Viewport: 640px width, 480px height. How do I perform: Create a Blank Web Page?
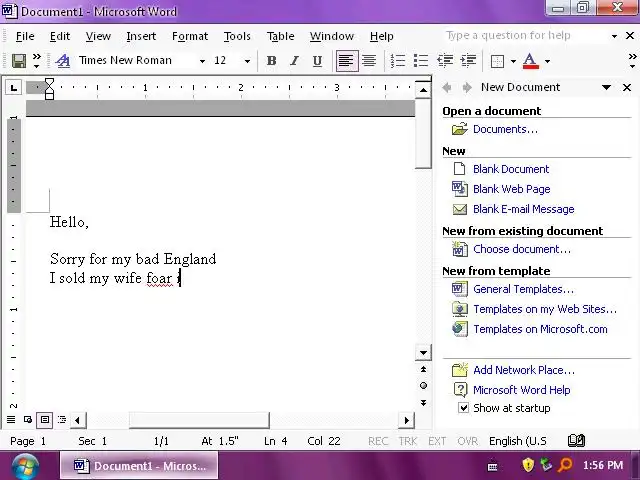(512, 189)
